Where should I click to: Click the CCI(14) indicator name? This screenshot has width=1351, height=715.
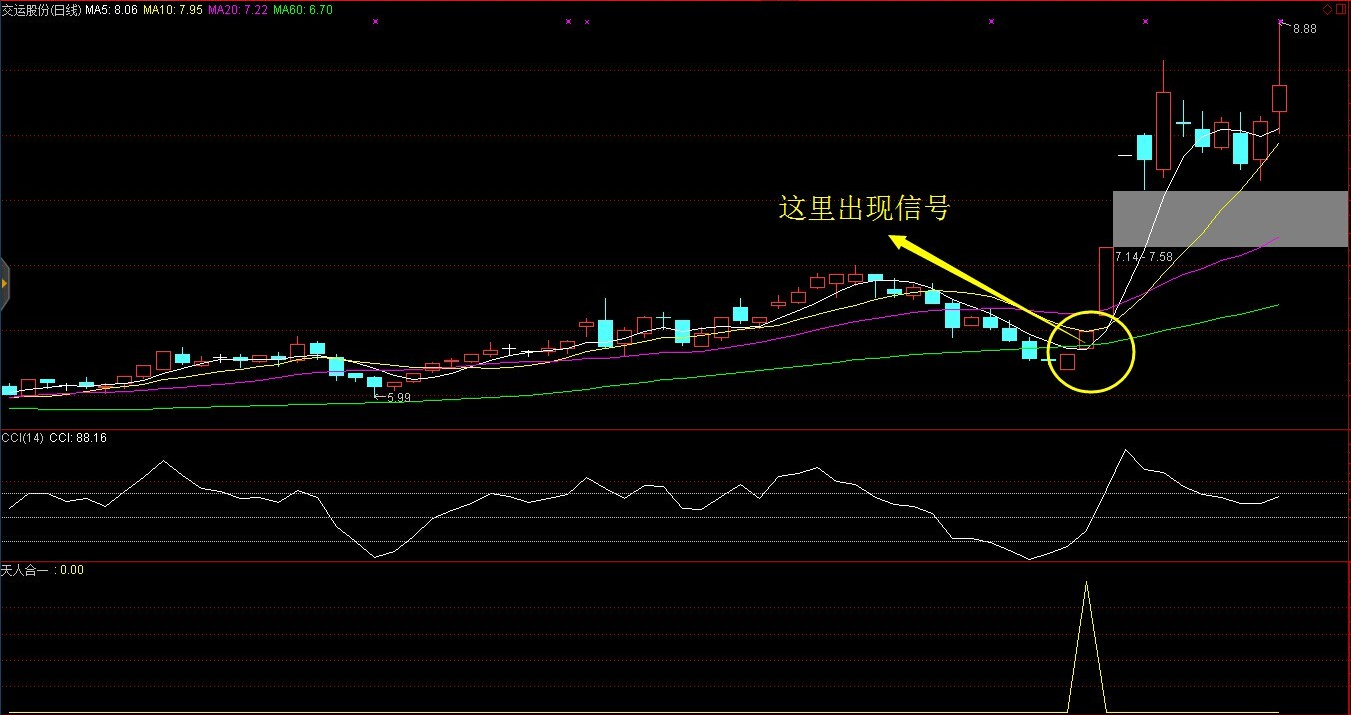pyautogui.click(x=23, y=438)
